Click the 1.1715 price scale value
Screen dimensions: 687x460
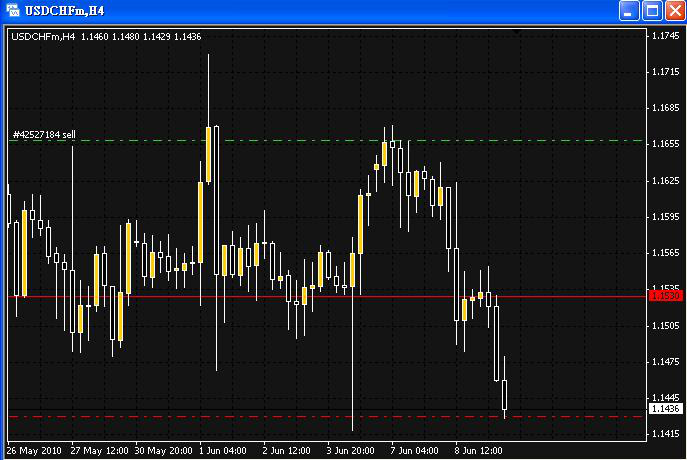666,72
